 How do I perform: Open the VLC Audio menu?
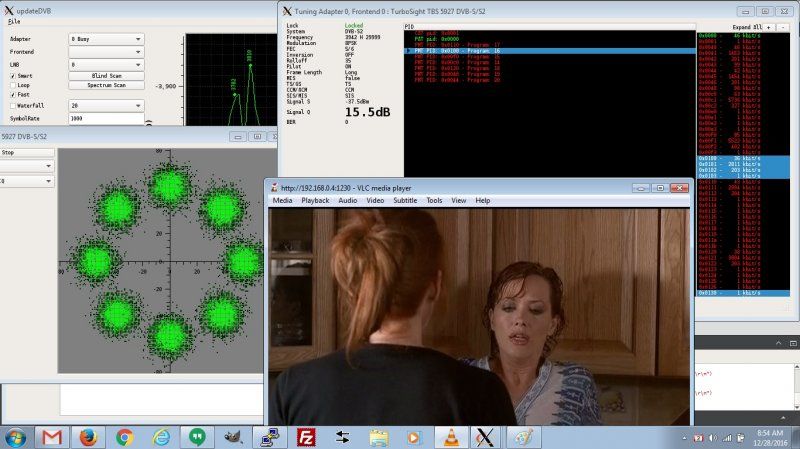pyautogui.click(x=347, y=201)
